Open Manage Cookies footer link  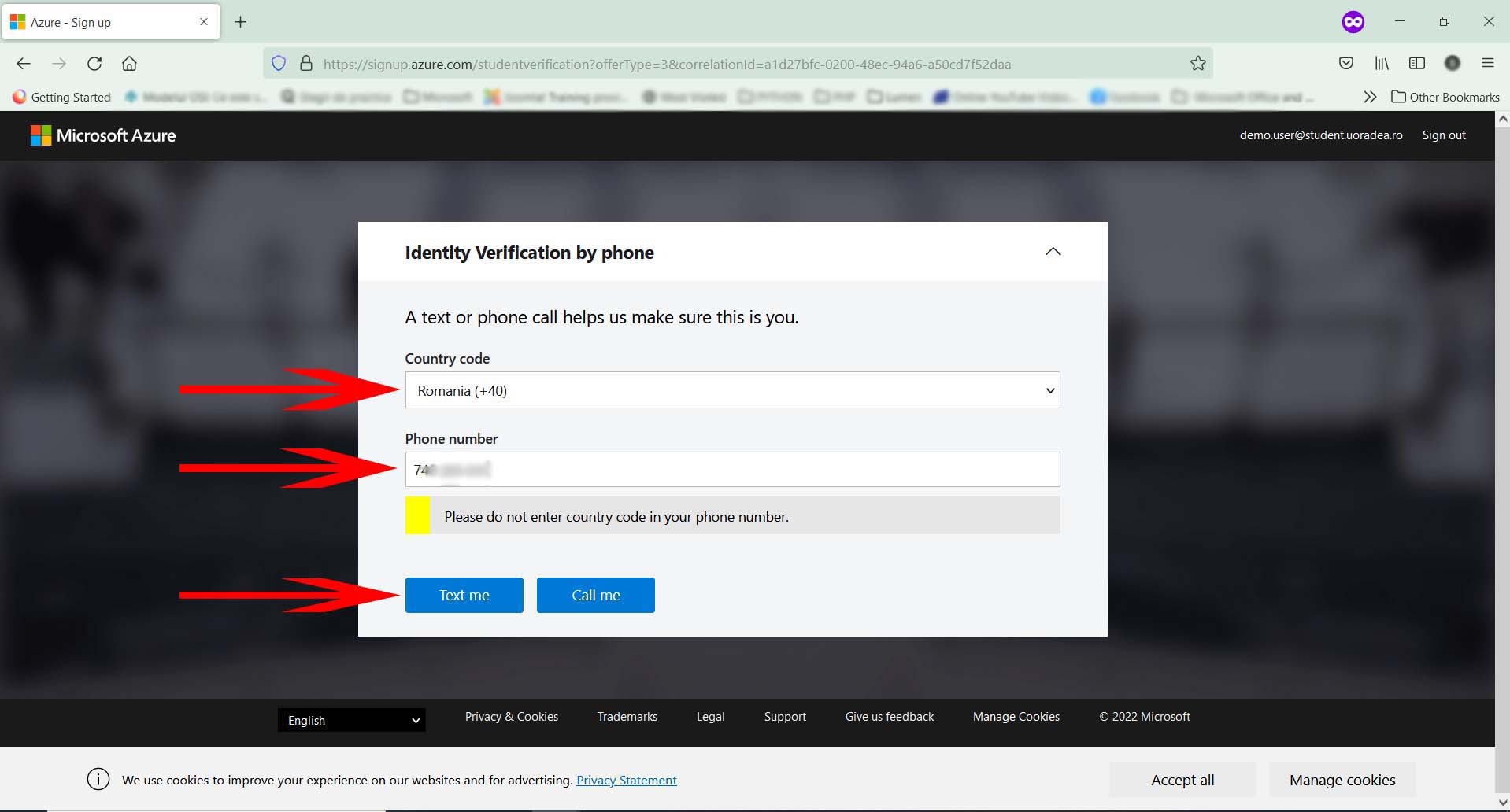(1016, 717)
